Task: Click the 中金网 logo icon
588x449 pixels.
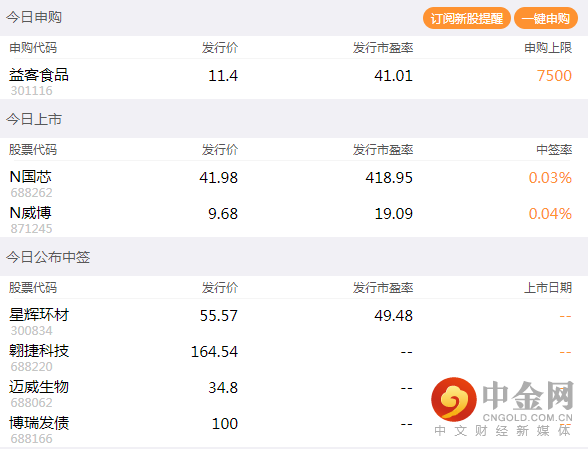Action: pyautogui.click(x=454, y=399)
